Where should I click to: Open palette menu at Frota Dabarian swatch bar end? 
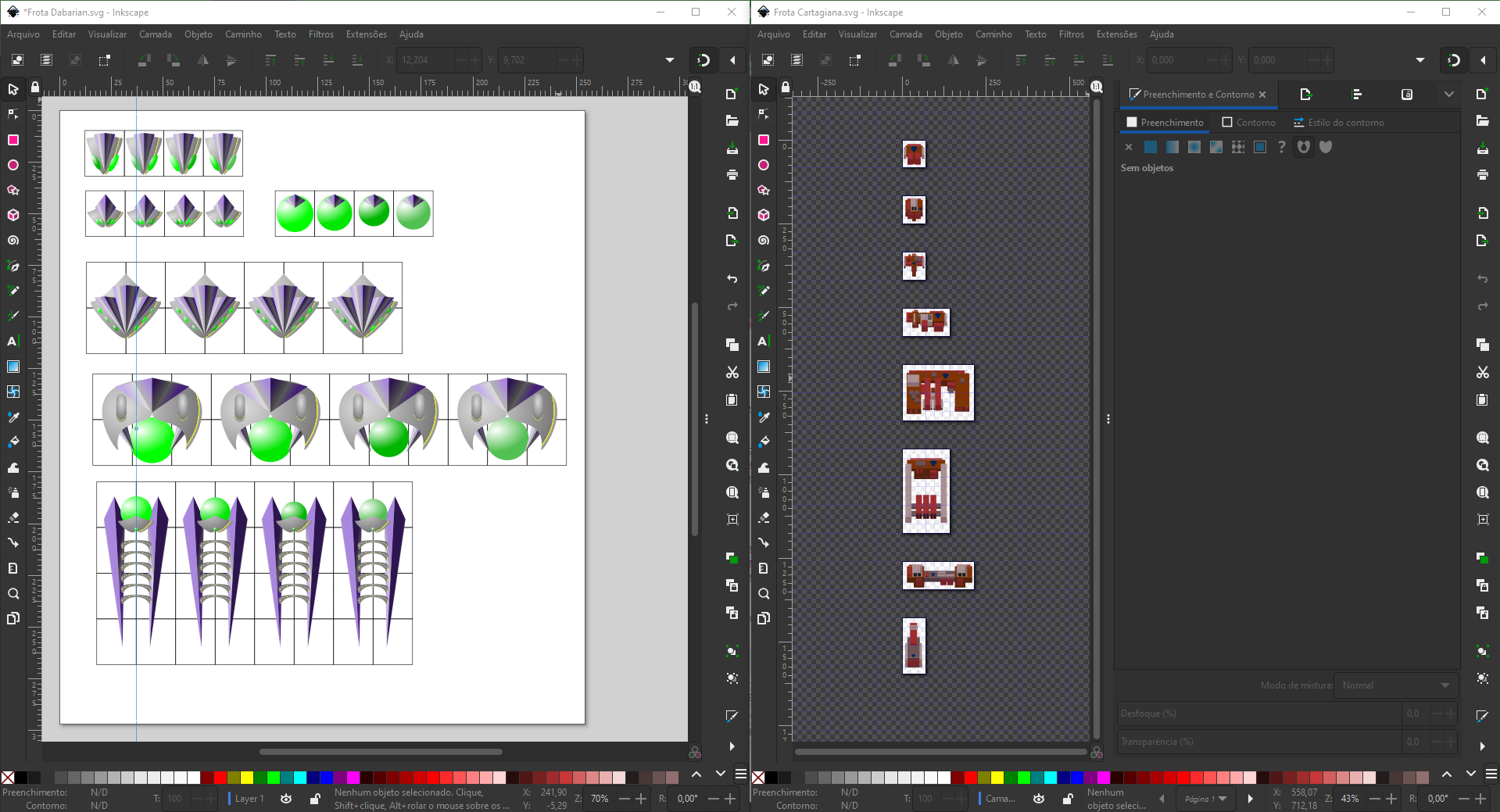(740, 774)
